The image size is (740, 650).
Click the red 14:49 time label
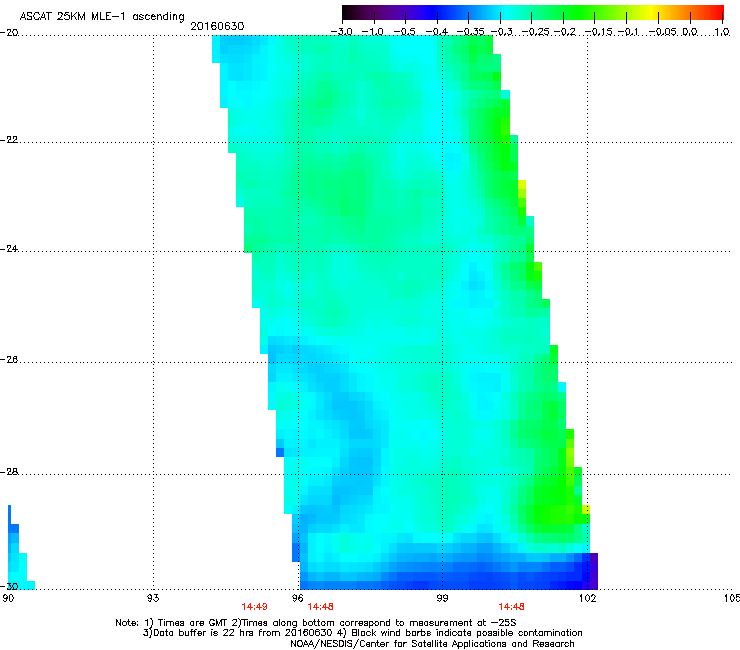(x=254, y=607)
